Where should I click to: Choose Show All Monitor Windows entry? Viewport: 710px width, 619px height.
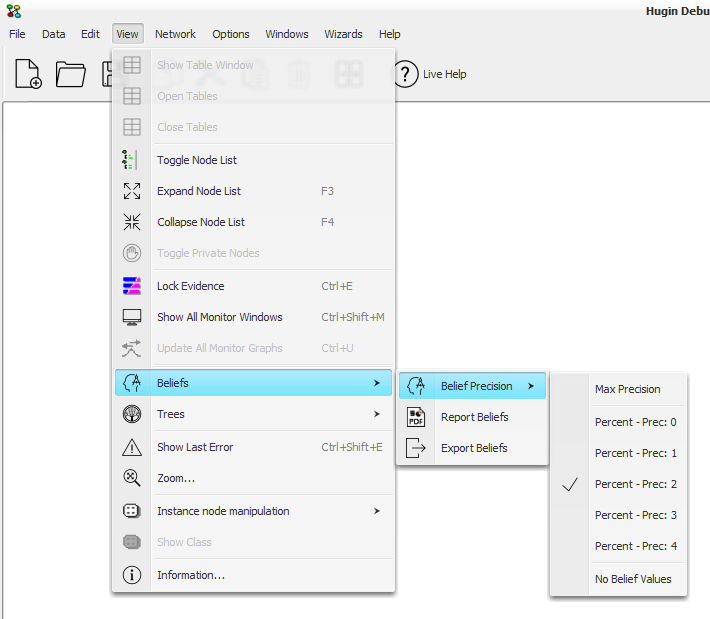pos(254,317)
